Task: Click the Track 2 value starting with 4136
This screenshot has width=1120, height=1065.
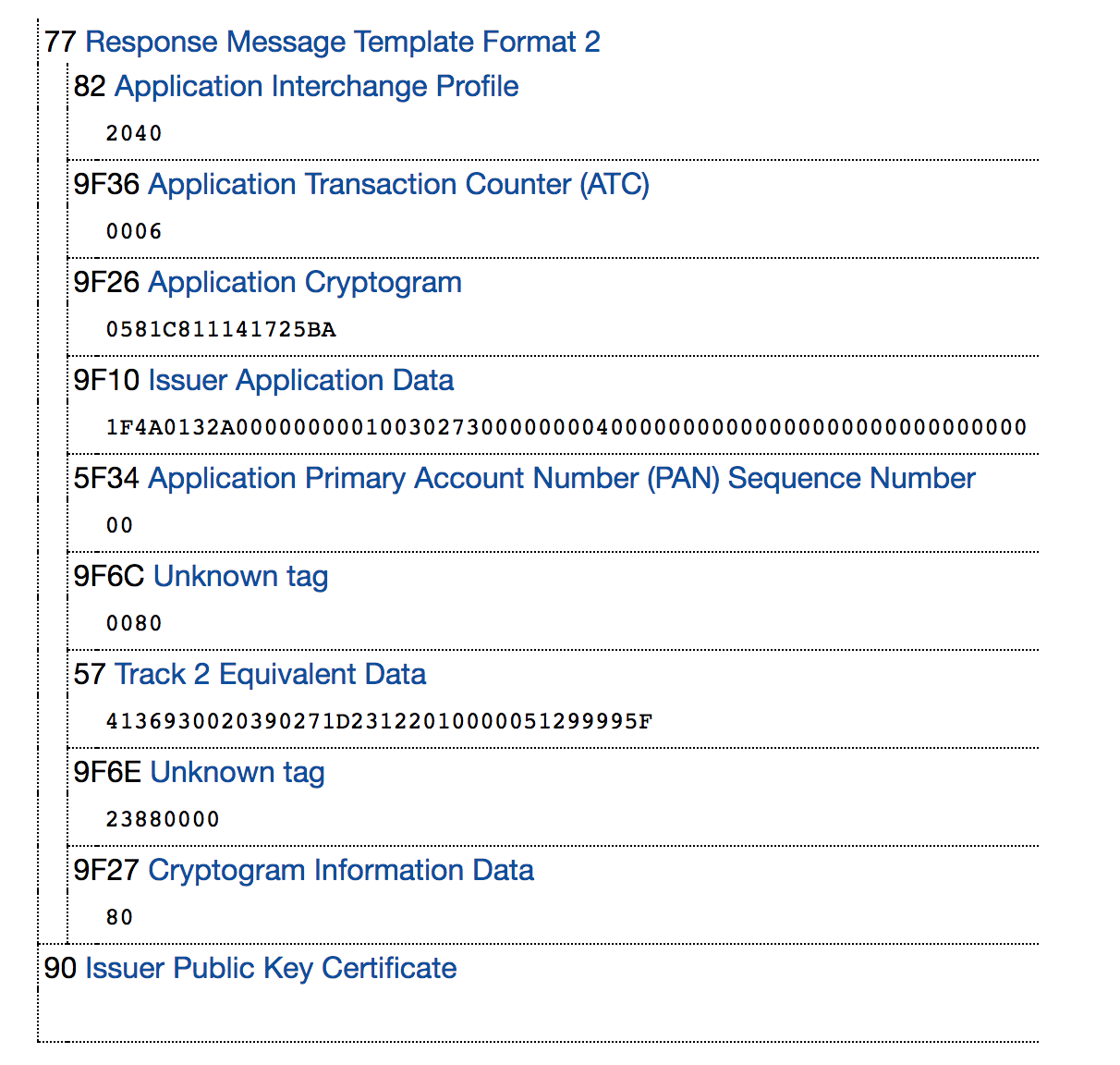Action: click(x=379, y=722)
